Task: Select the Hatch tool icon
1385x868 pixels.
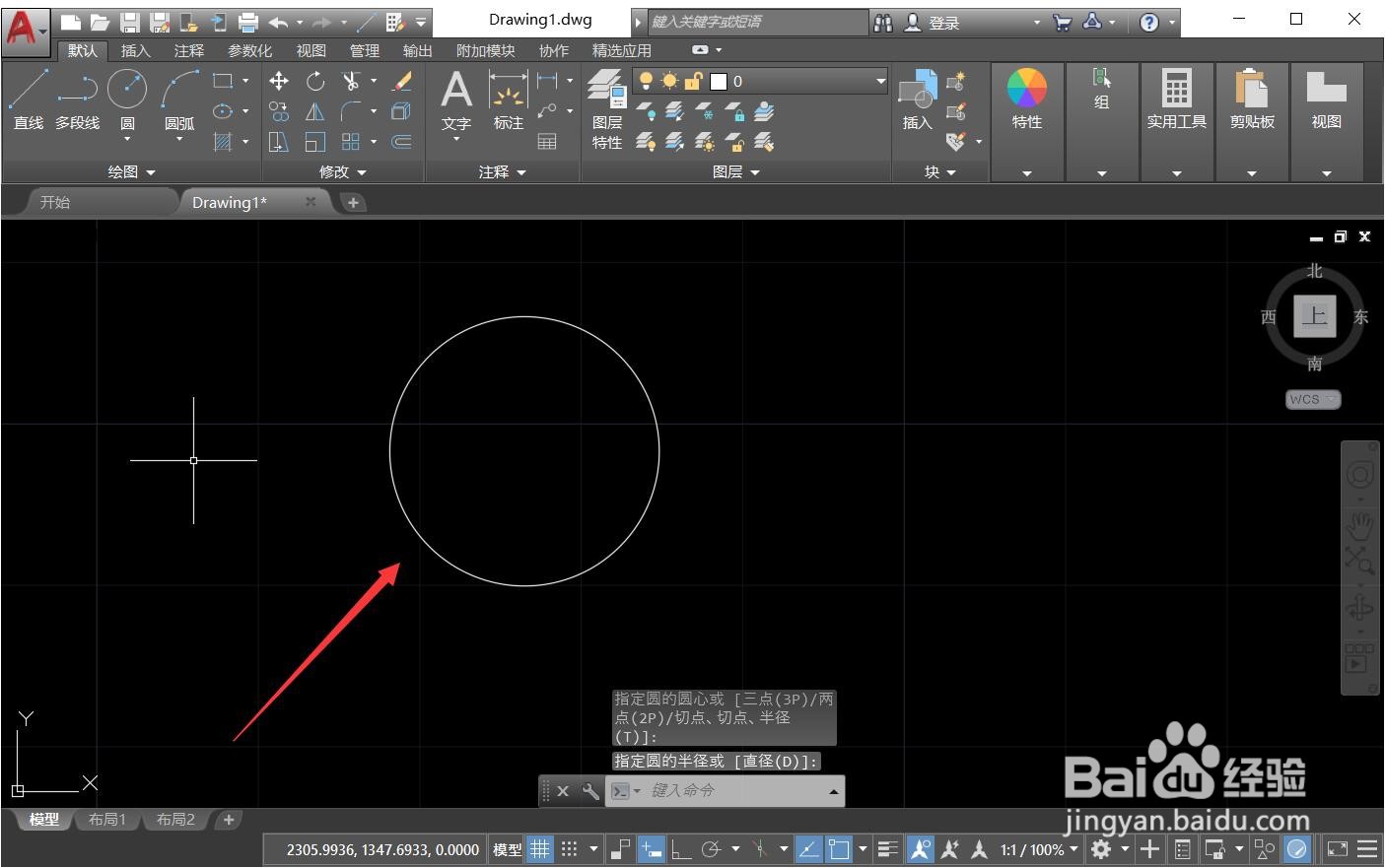Action: point(224,142)
